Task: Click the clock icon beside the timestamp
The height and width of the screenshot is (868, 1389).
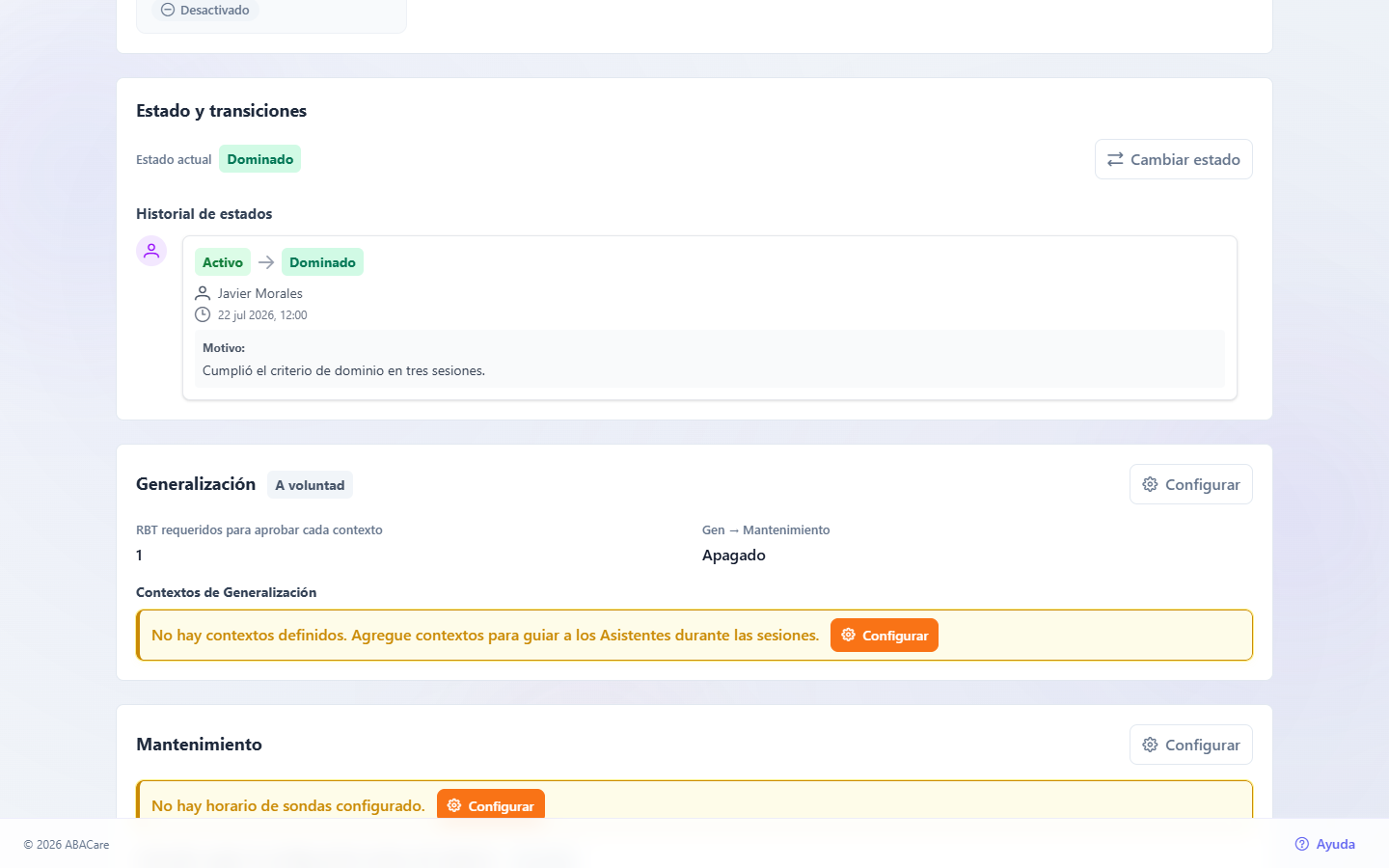Action: [203, 314]
